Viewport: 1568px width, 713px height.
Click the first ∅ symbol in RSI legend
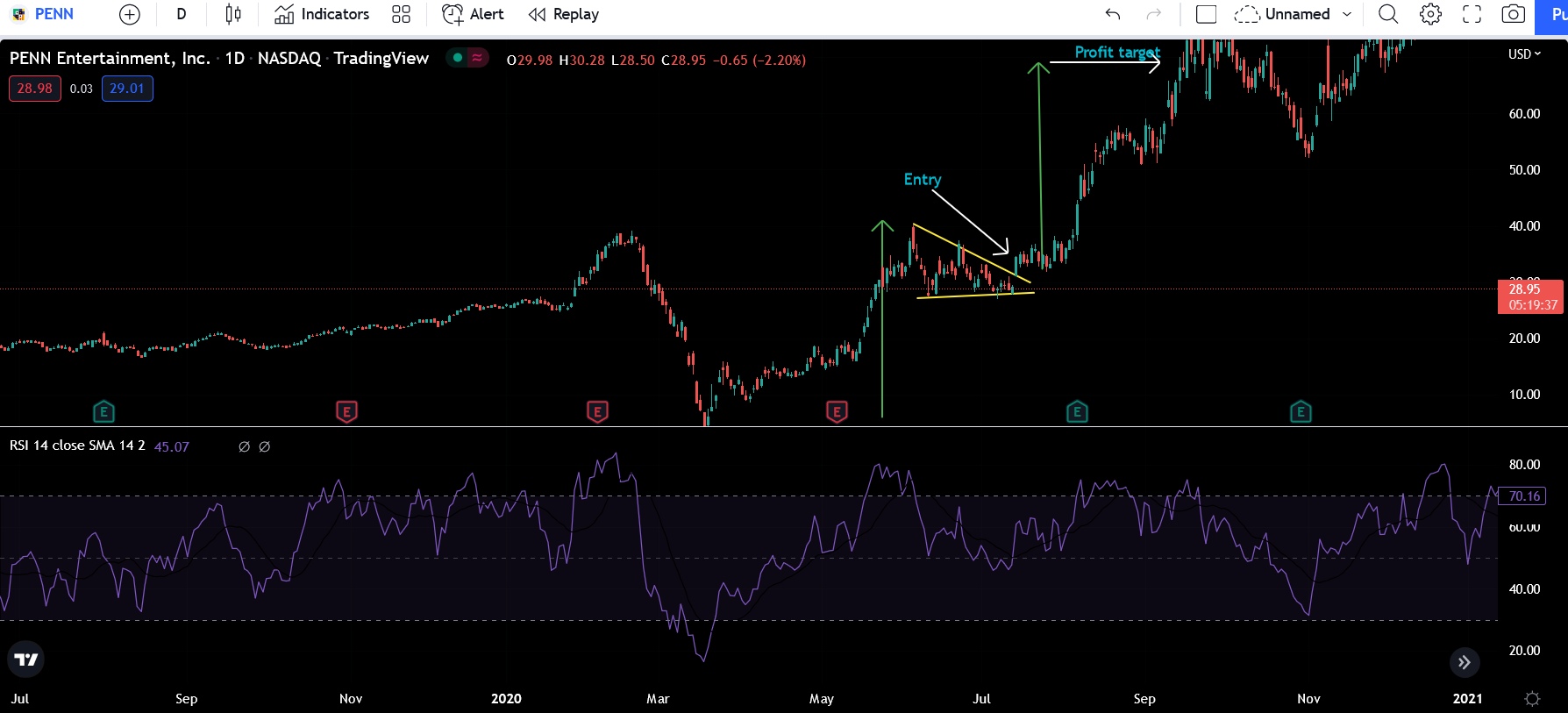pos(244,446)
